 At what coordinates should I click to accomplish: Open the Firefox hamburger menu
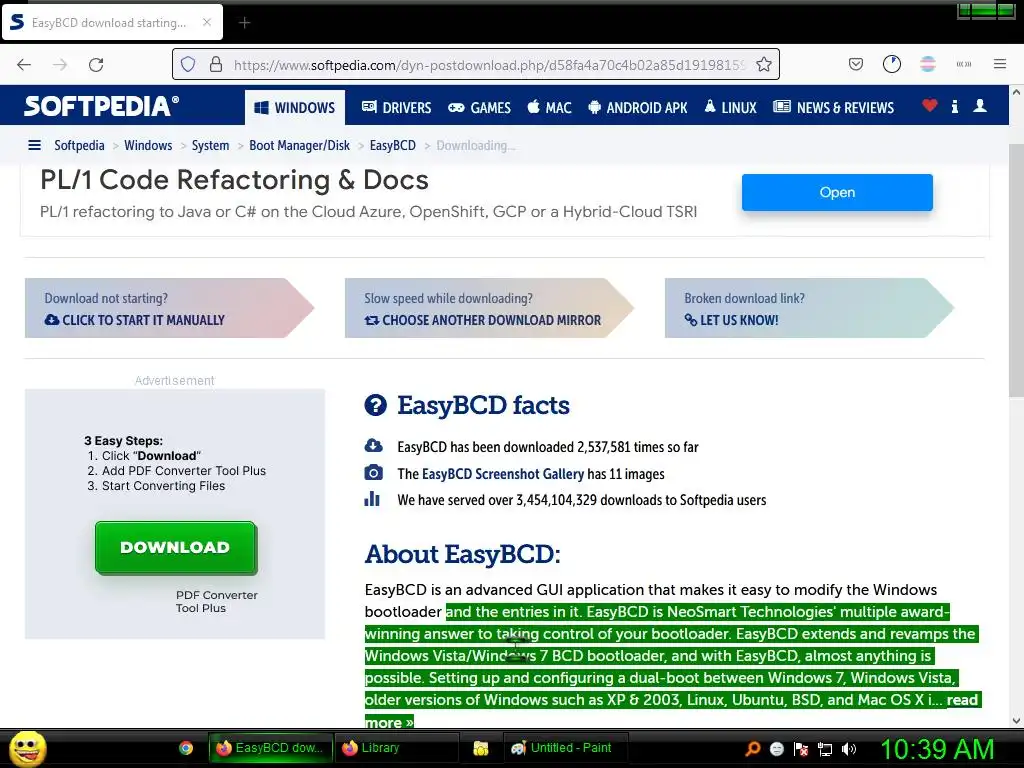tap(999, 64)
